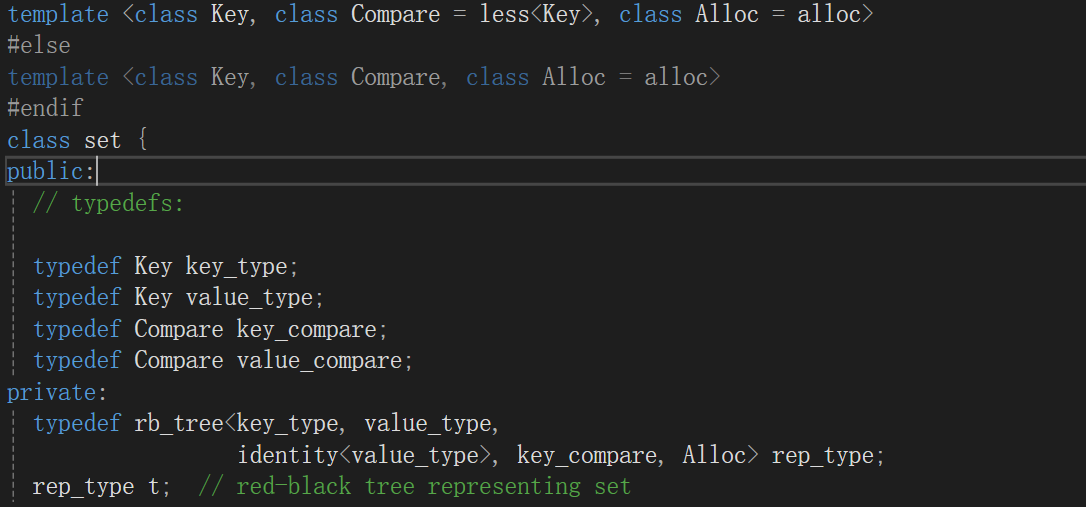Click the 'key_compare;' typedef name
This screenshot has height=507, width=1086.
pyautogui.click(x=312, y=329)
